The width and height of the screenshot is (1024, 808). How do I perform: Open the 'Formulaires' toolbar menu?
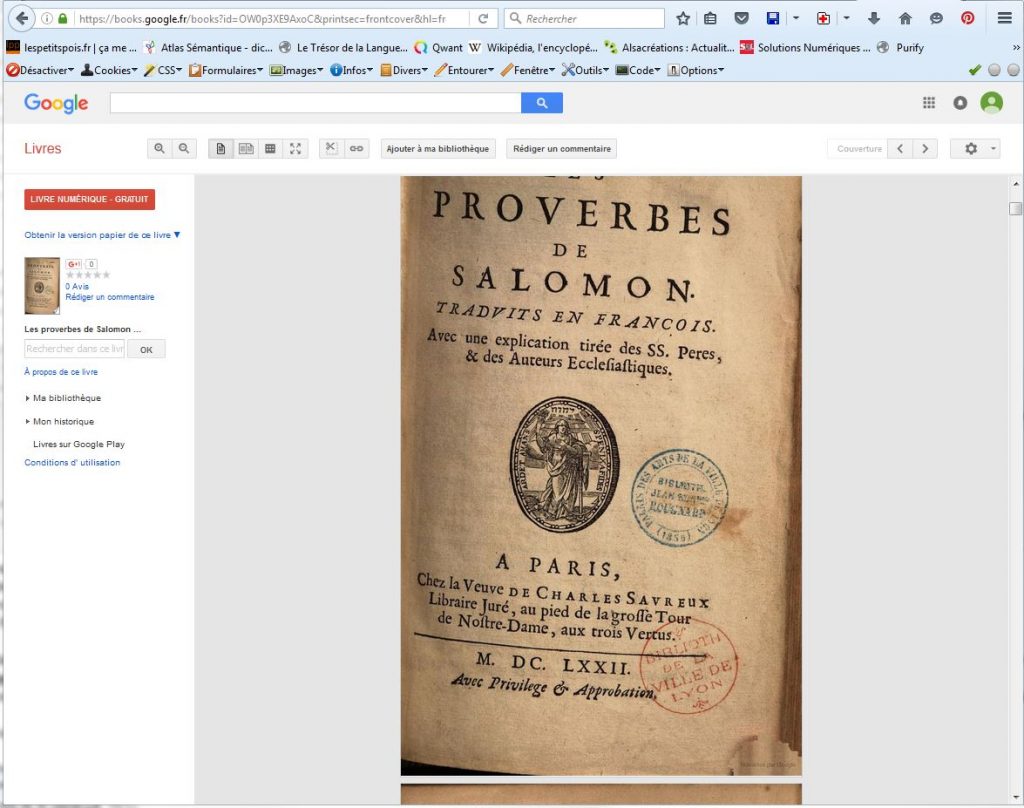tap(226, 70)
